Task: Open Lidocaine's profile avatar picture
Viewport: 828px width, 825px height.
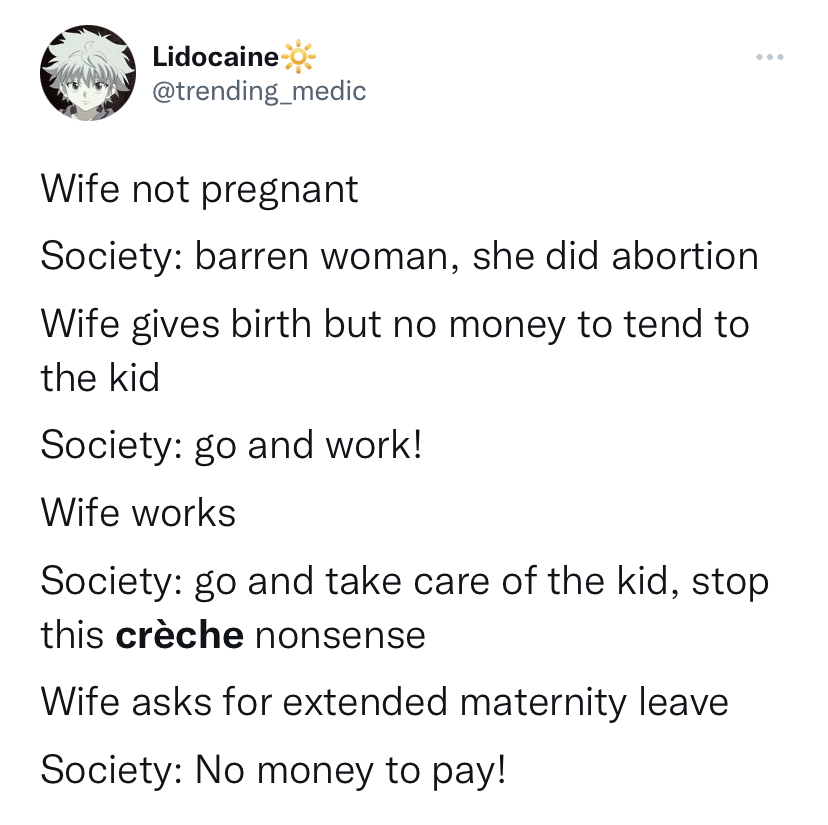Action: (x=87, y=74)
